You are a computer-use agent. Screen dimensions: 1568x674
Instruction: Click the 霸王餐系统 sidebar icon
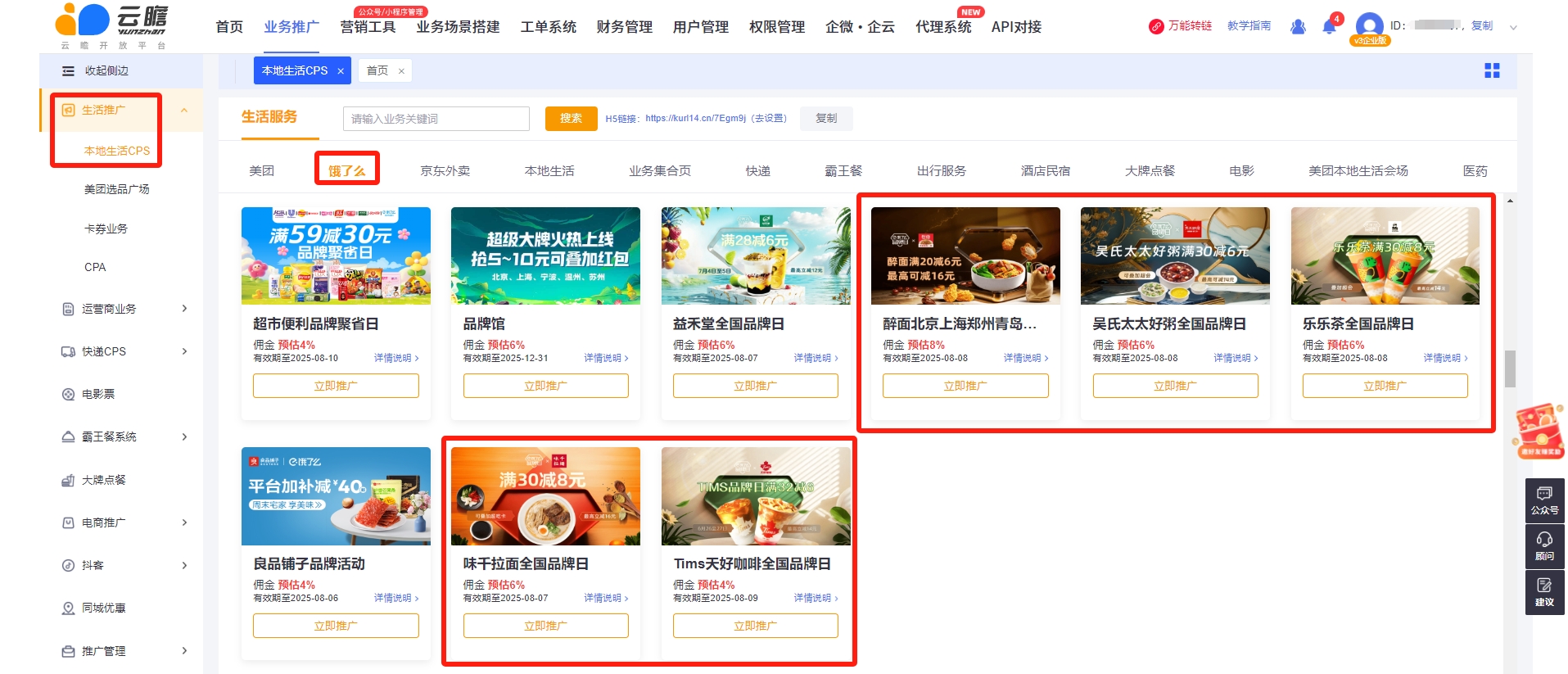69,437
